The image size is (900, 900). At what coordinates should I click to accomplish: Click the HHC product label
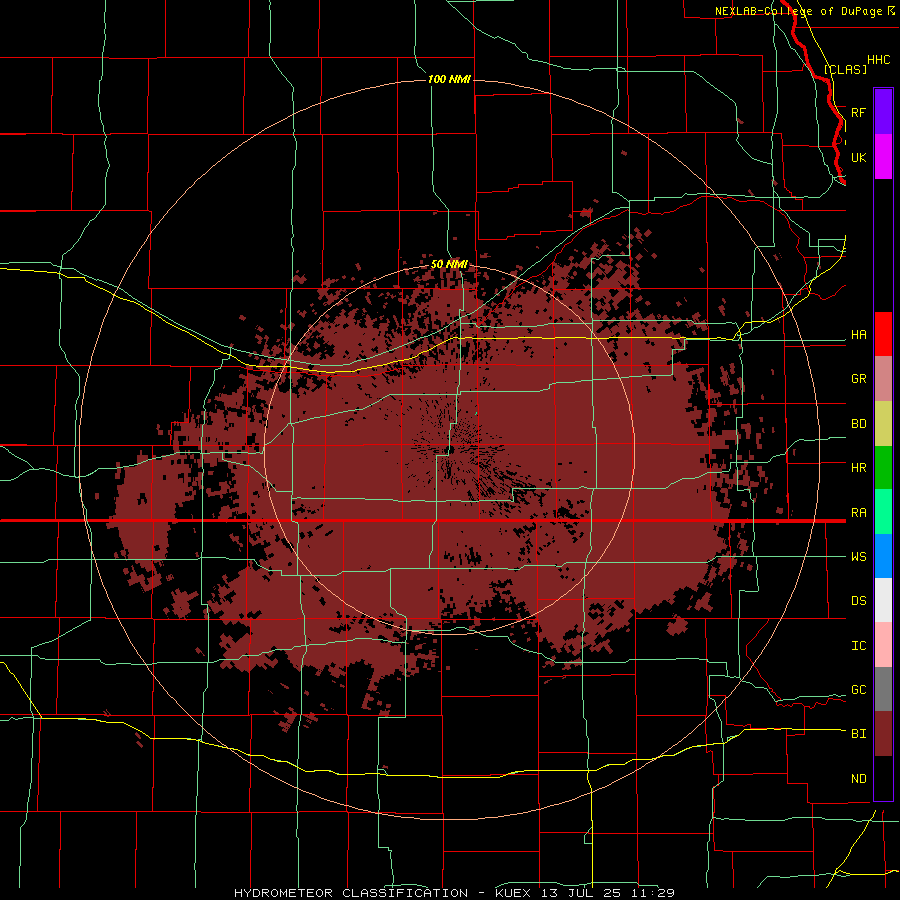(878, 60)
